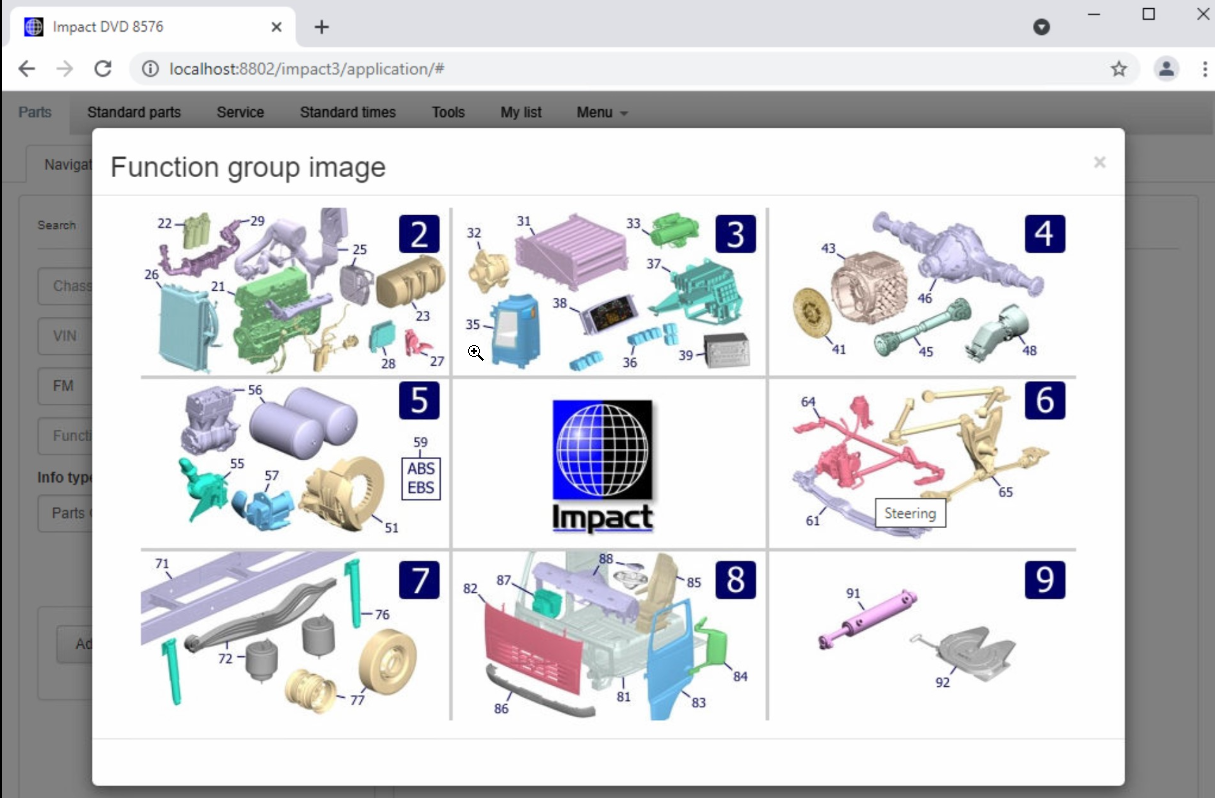Image resolution: width=1215 pixels, height=798 pixels.
Task: Select the miscellaneous group 9 image
Action: pyautogui.click(x=921, y=635)
